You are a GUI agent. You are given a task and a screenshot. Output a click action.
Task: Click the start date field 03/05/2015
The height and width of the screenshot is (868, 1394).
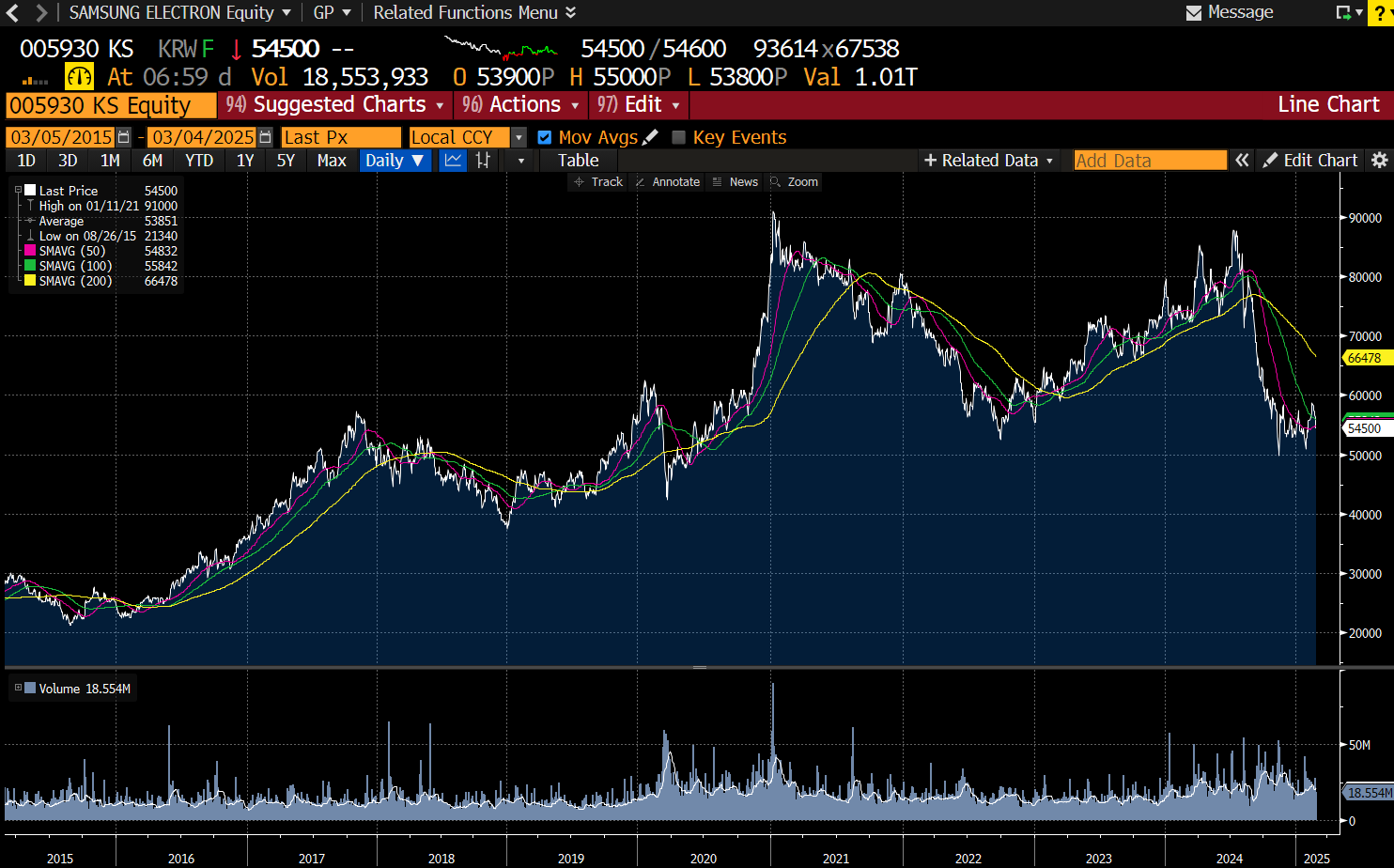pos(61,137)
